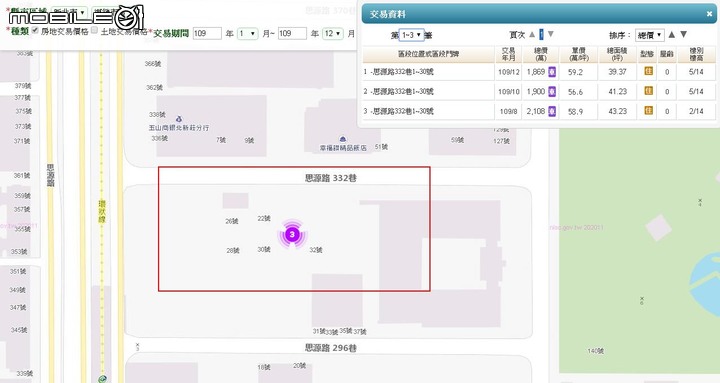This screenshot has height=383, width=720.
Task: Click the orange 住 type icon in row 1
Action: click(x=648, y=71)
